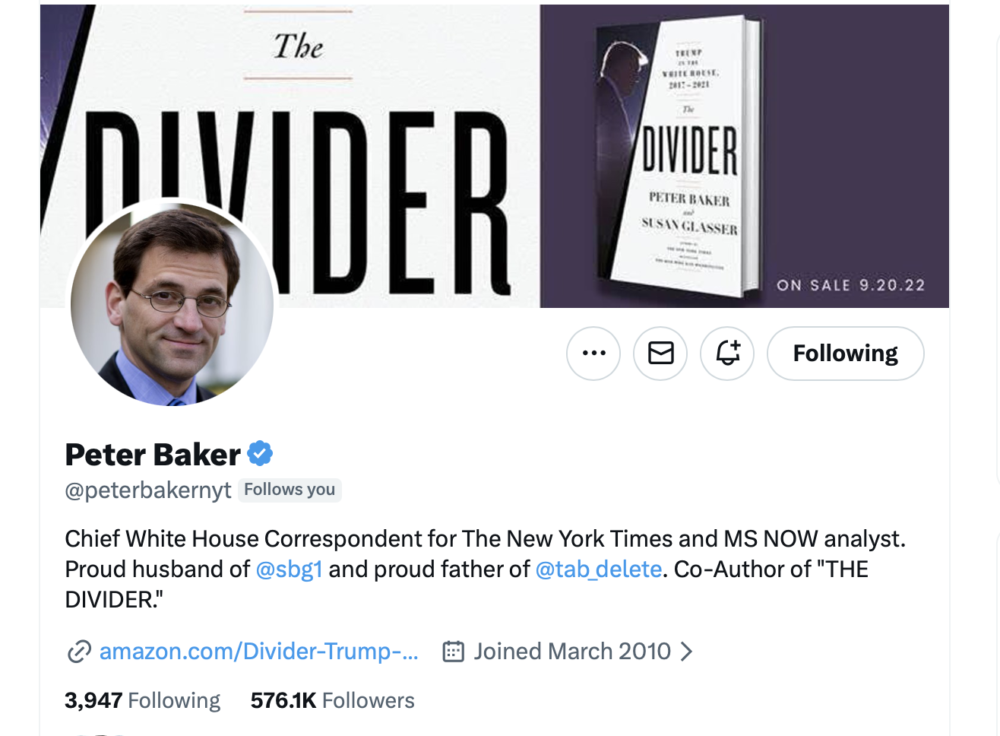Click the blue verified checkmark badge
The image size is (1000, 736).
(x=260, y=454)
